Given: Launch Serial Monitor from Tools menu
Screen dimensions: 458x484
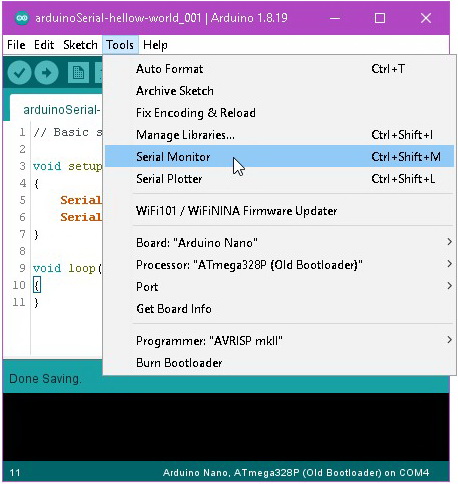Looking at the screenshot, I should (279, 156).
